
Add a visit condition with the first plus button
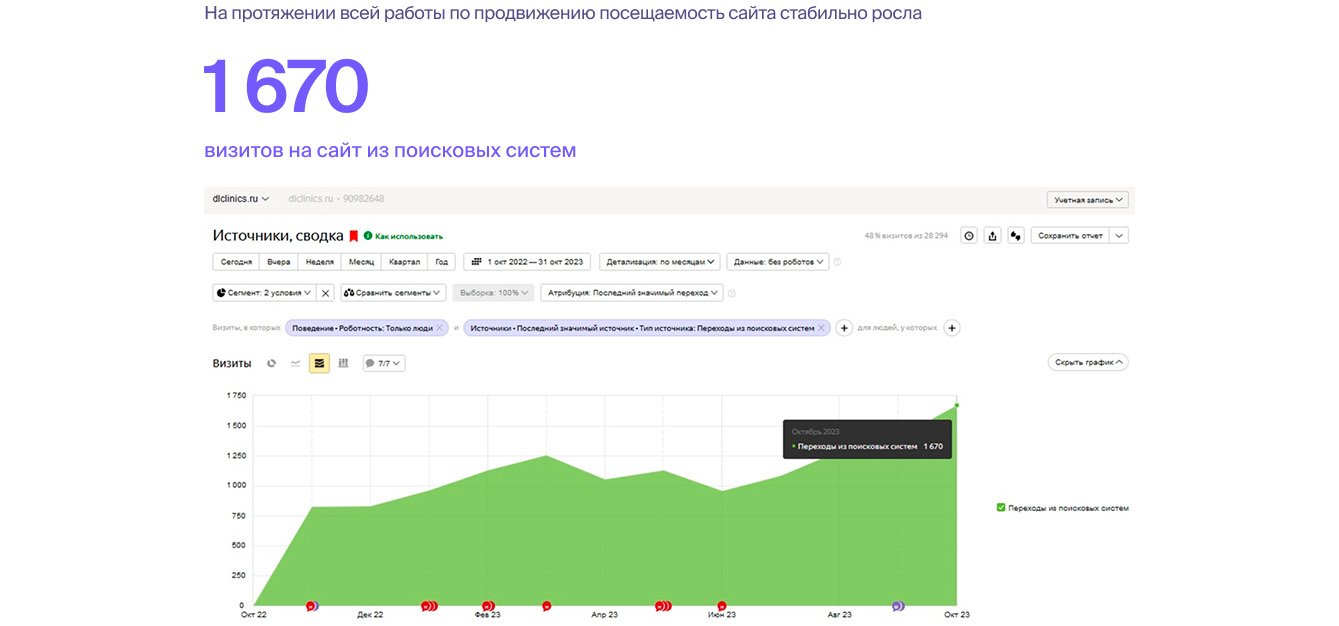pyautogui.click(x=843, y=328)
